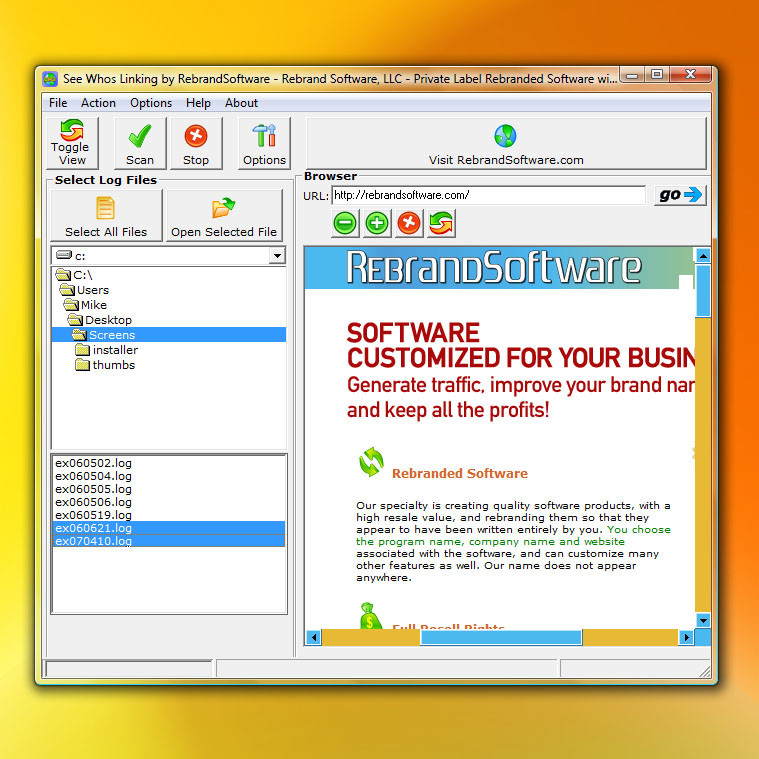Click the red X browser stop button
This screenshot has height=759, width=759.
coord(409,223)
